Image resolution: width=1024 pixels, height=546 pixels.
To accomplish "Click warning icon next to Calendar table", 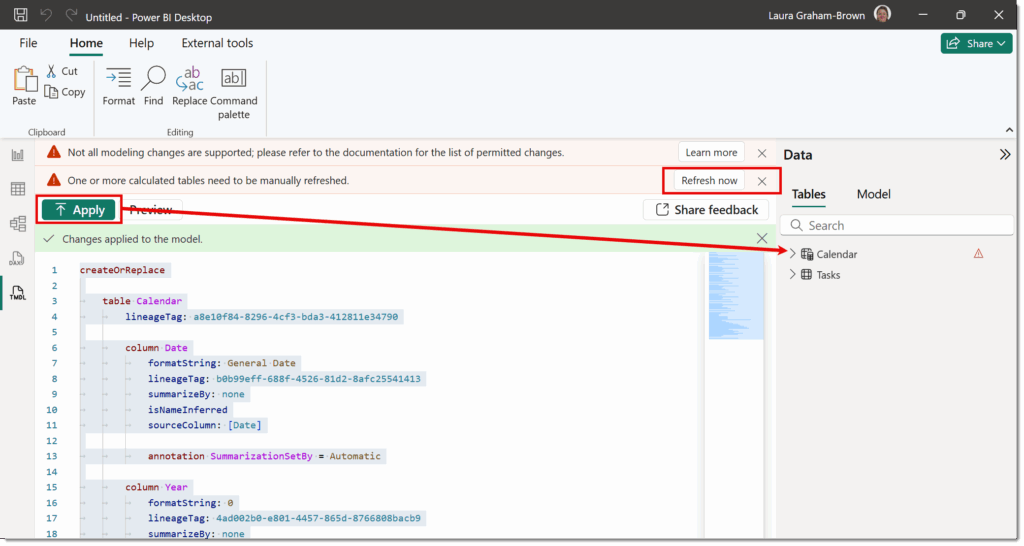I will (x=978, y=253).
